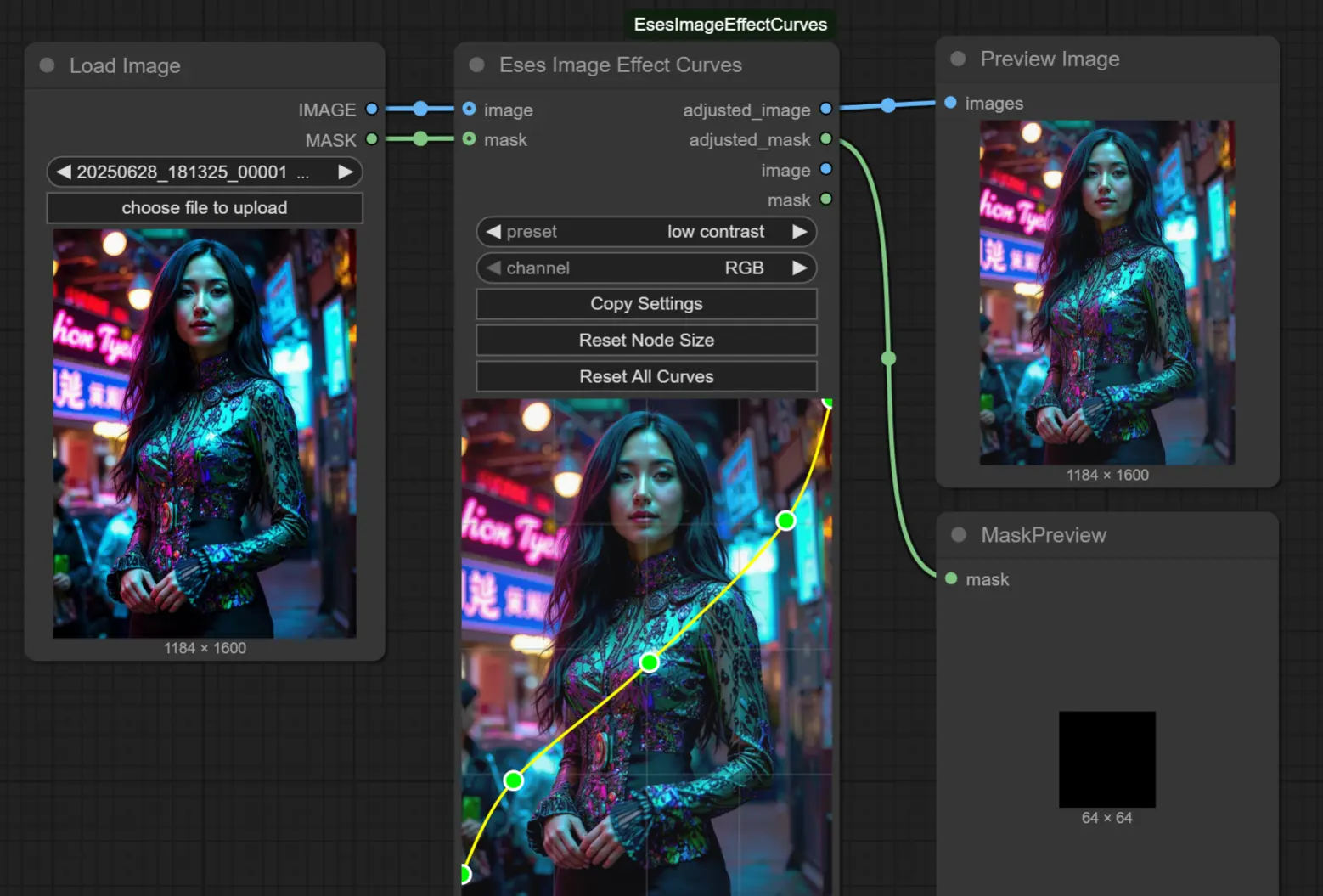Click the Reset Node Size button
The width and height of the screenshot is (1323, 896).
point(646,340)
